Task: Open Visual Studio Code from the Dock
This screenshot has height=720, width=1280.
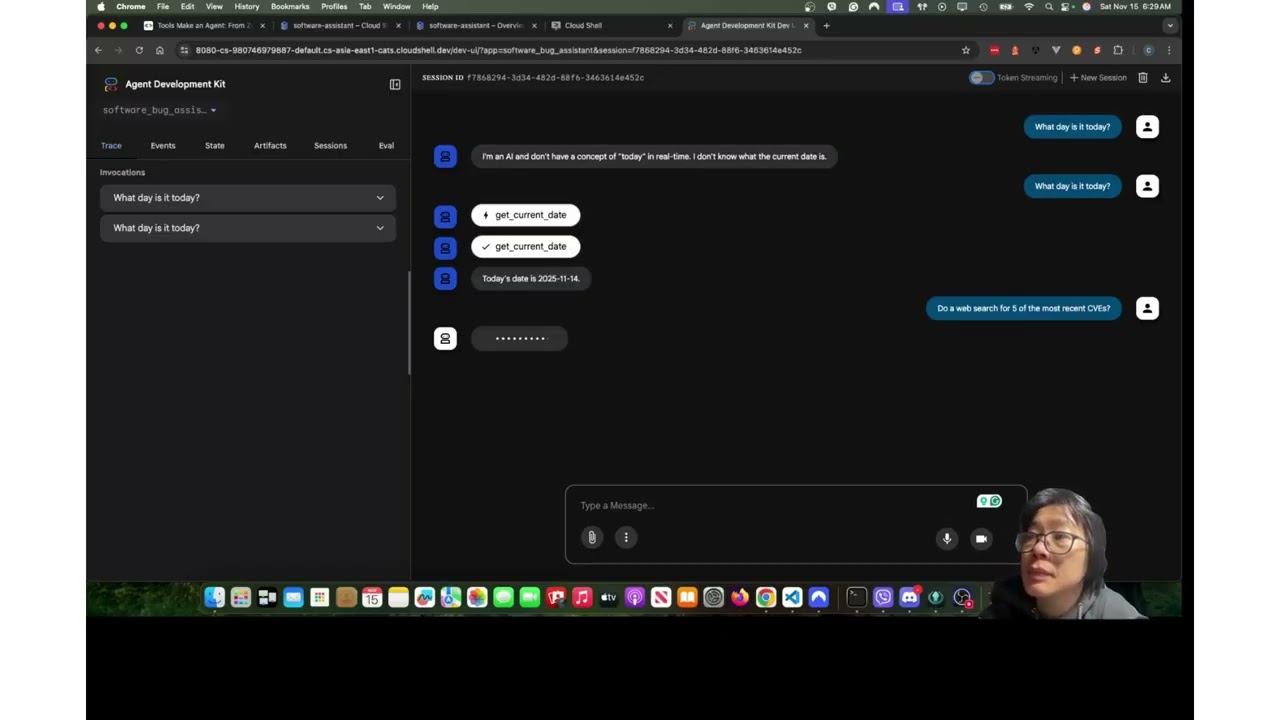Action: pyautogui.click(x=792, y=597)
